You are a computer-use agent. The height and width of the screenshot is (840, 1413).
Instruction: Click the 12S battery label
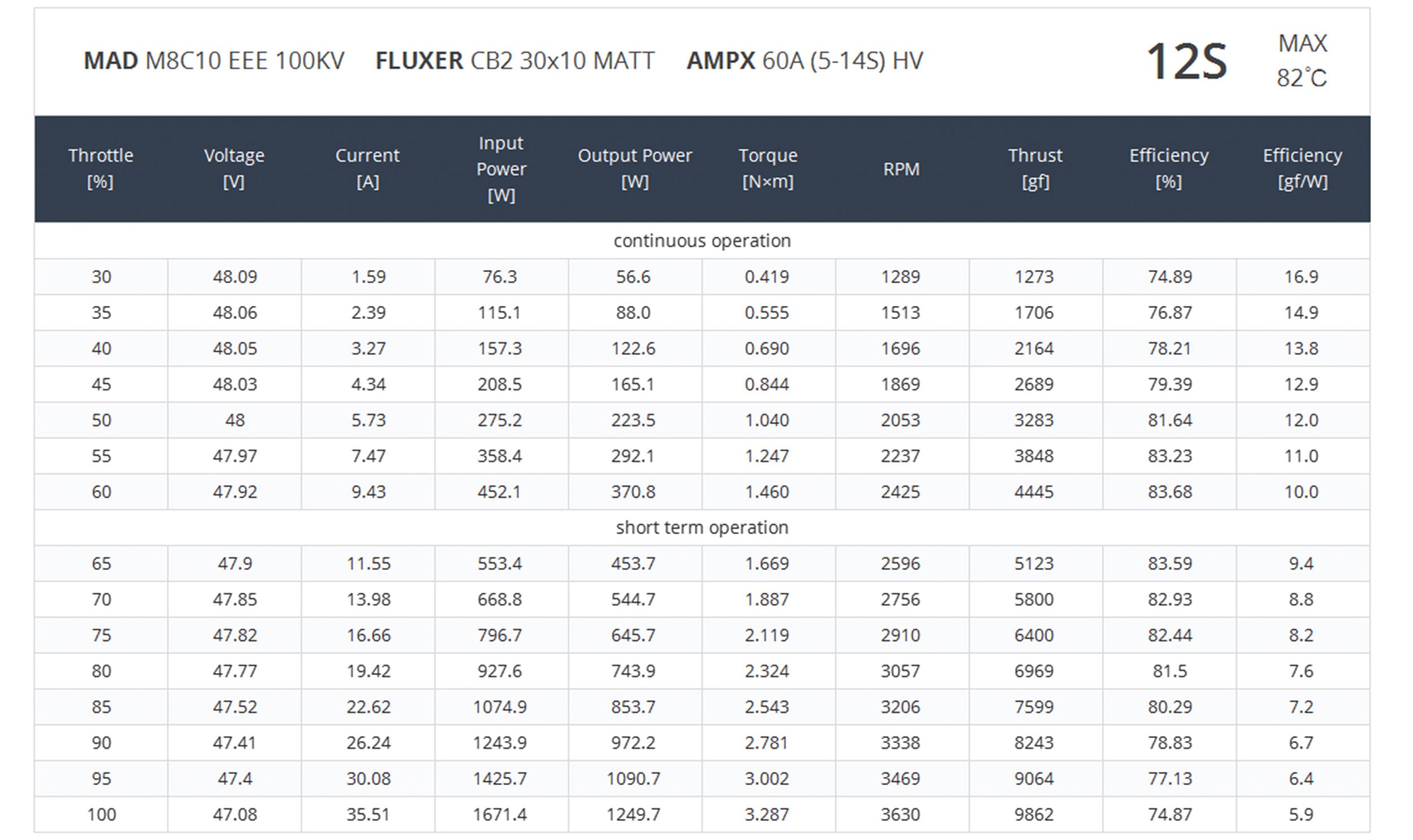coord(1186,61)
